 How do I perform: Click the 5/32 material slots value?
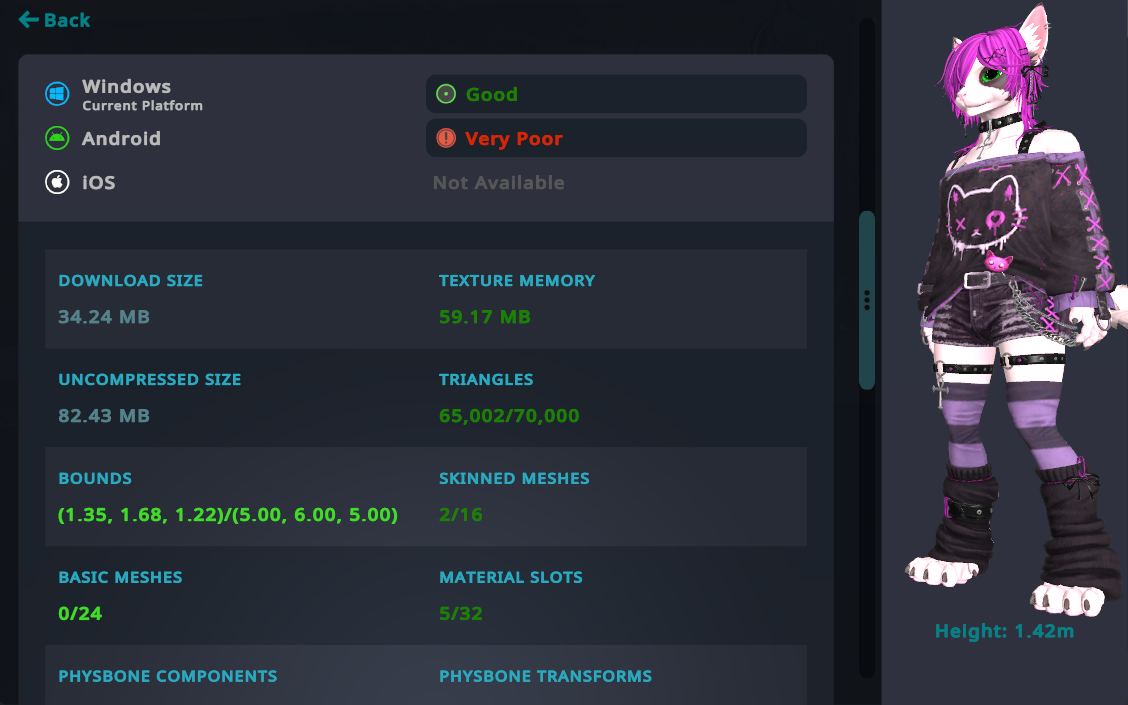tap(461, 614)
